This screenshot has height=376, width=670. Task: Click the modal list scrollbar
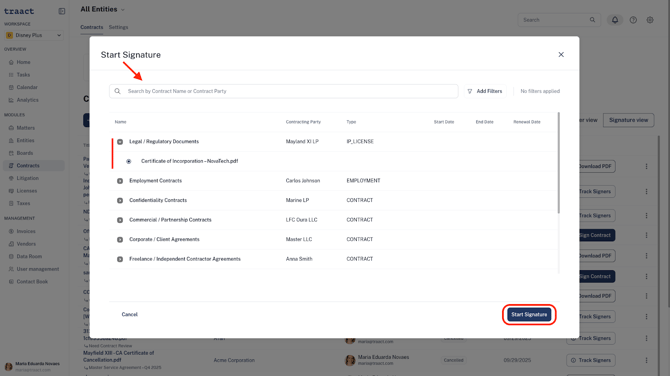tap(558, 162)
